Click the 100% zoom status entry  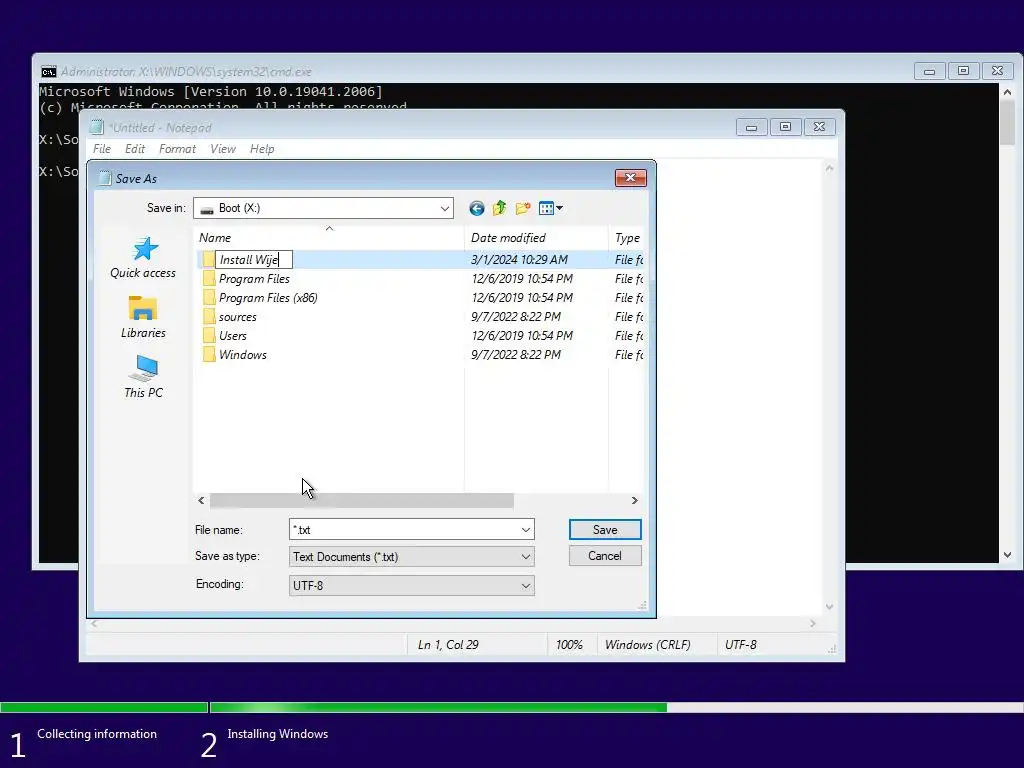click(569, 645)
